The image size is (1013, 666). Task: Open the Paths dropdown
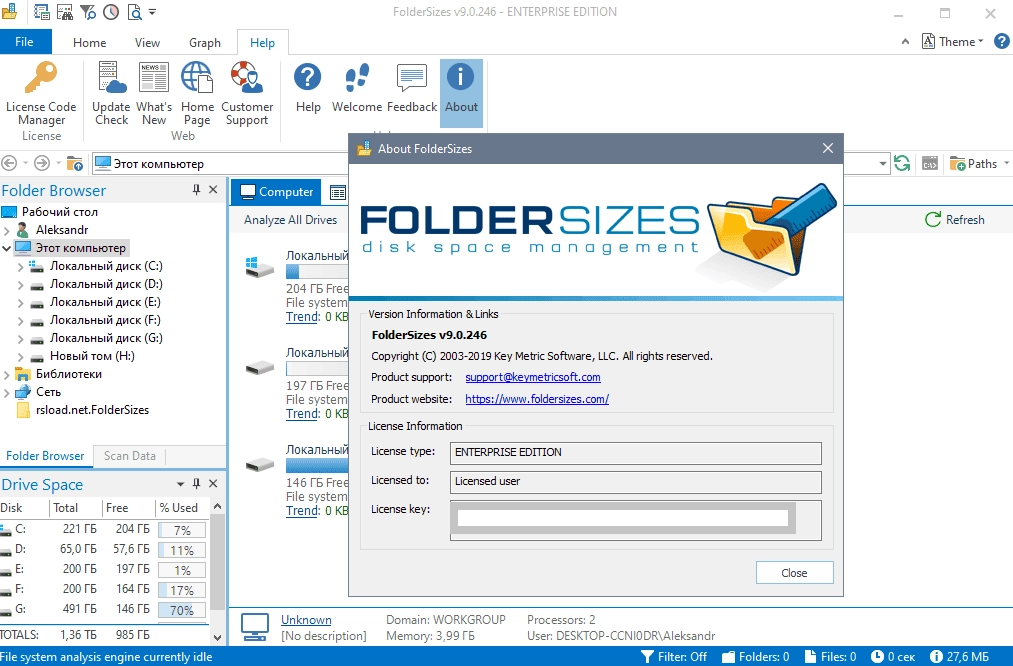[x=979, y=163]
